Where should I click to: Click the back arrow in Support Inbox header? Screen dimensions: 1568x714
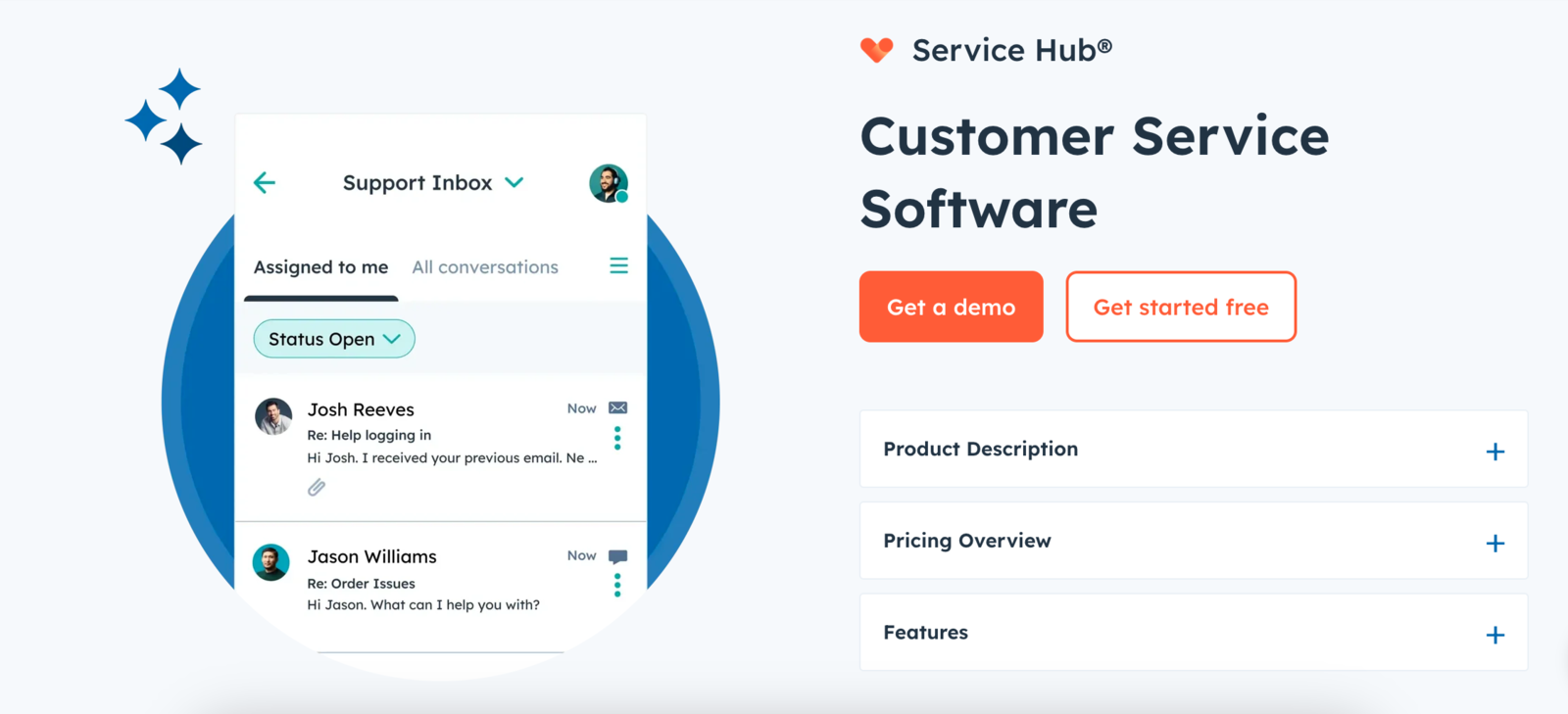265,182
